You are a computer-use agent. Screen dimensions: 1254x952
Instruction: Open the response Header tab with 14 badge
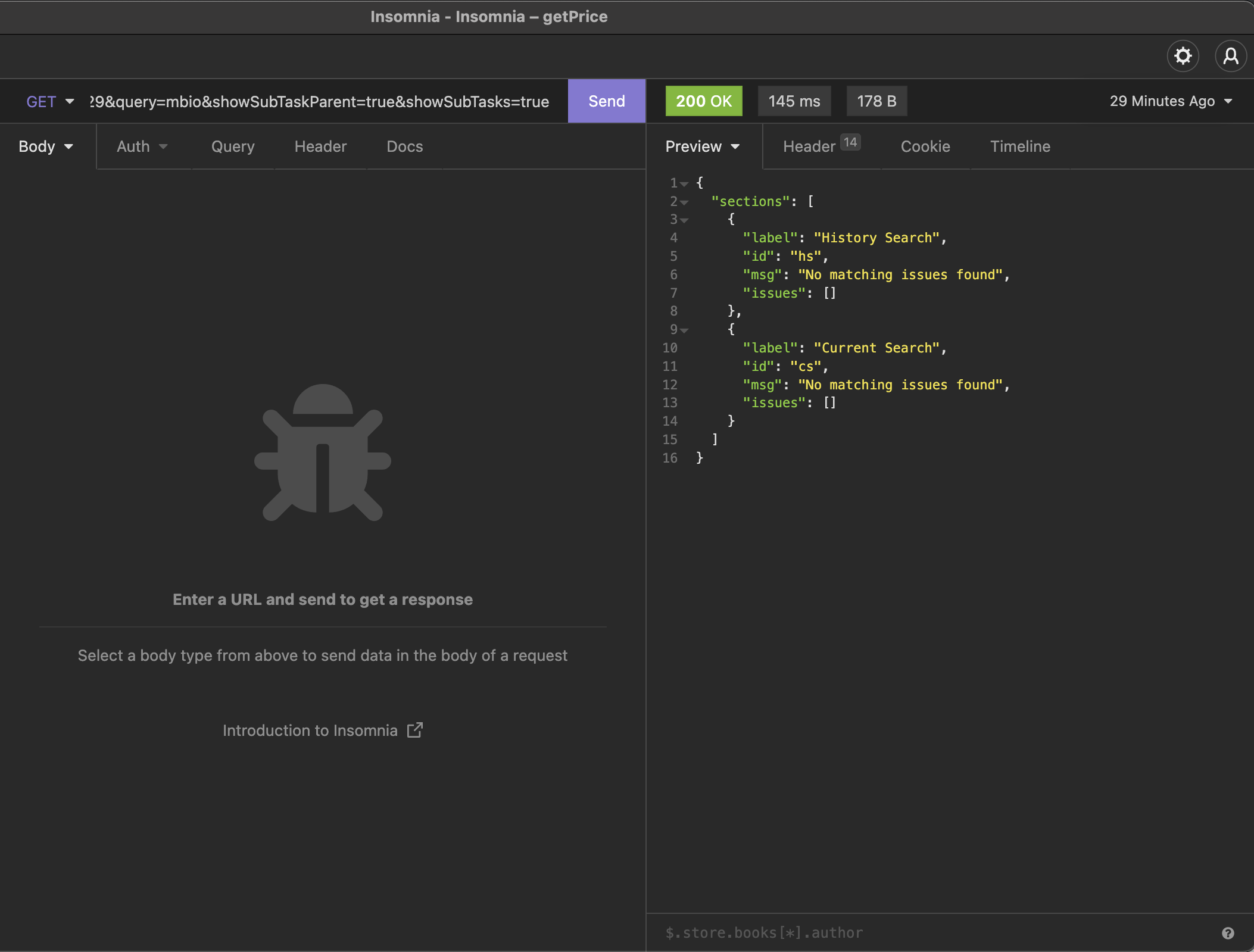822,146
